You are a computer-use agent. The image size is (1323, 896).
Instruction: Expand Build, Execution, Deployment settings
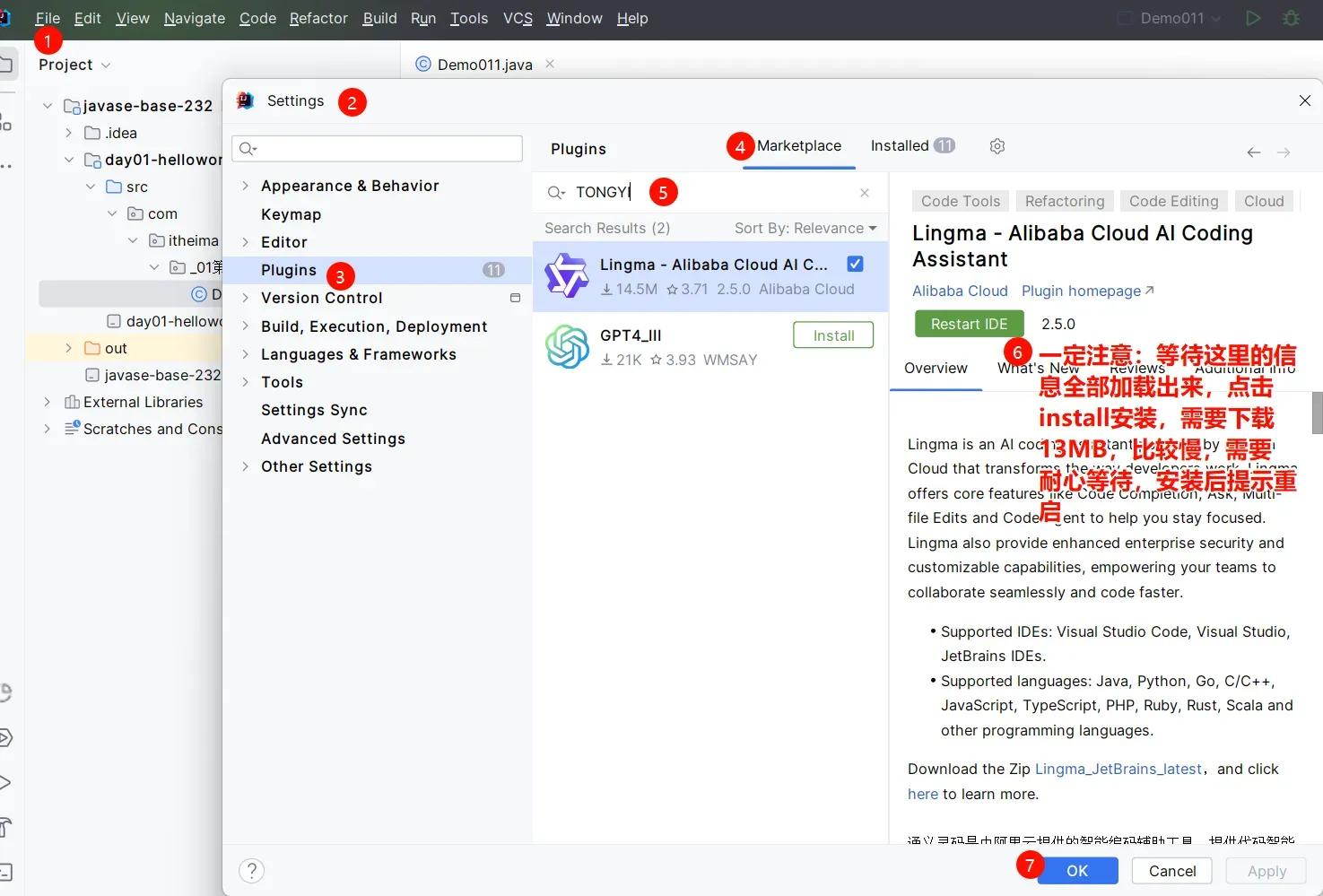tap(245, 326)
